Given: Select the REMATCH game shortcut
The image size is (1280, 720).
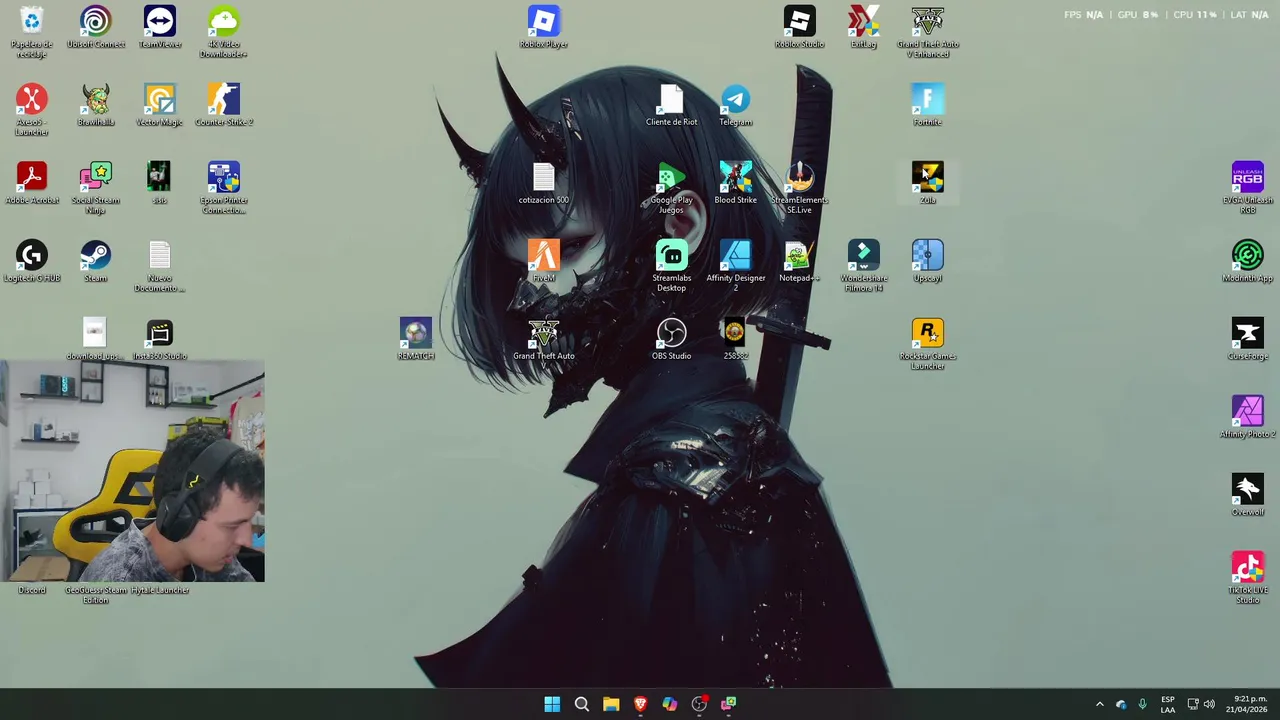Looking at the screenshot, I should [416, 339].
